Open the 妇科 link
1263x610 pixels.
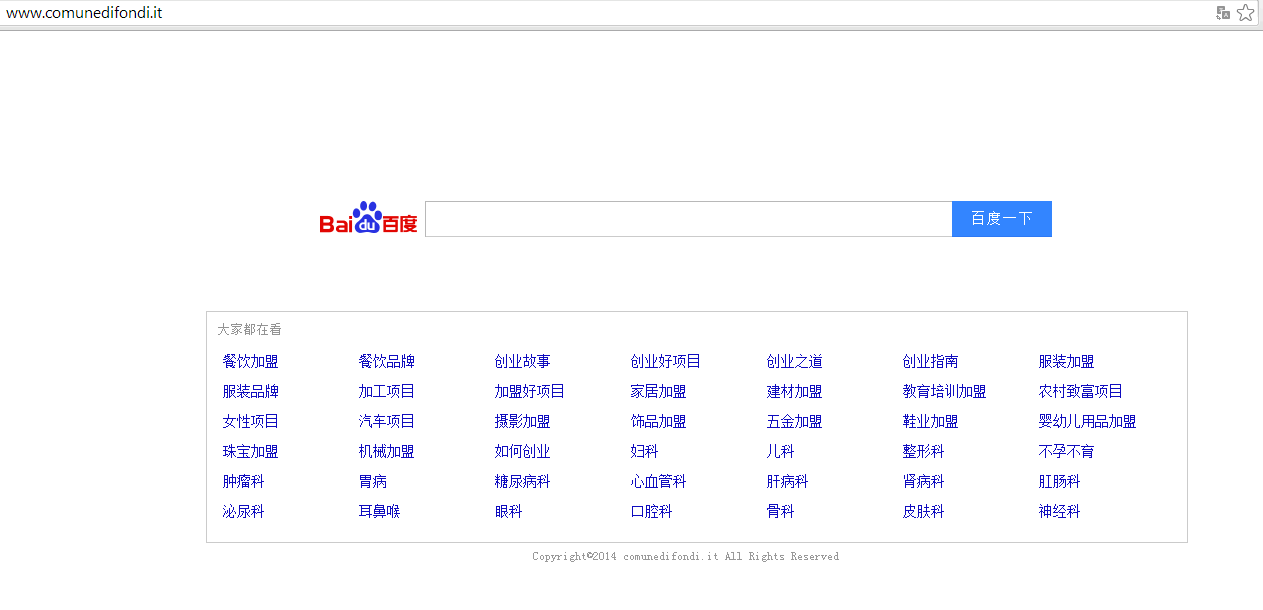(645, 452)
